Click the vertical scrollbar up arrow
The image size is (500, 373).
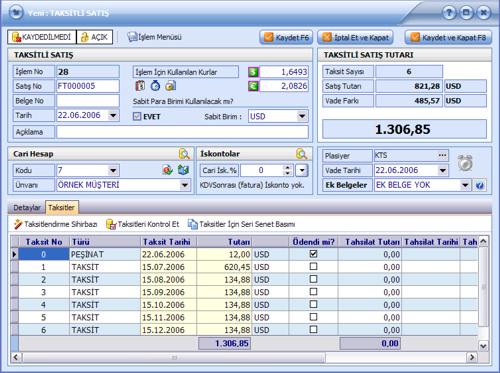coord(483,241)
